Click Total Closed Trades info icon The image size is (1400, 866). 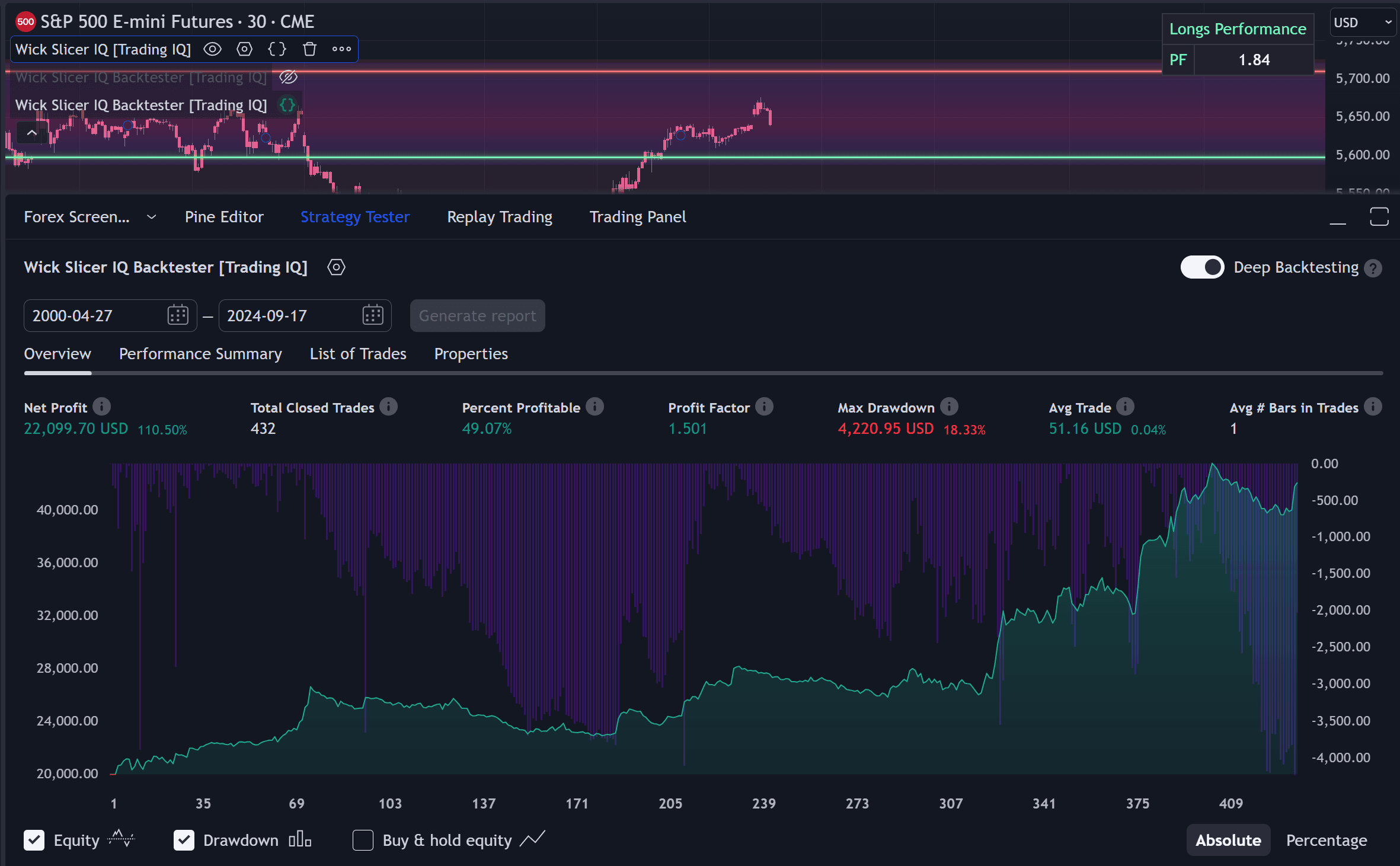(389, 407)
